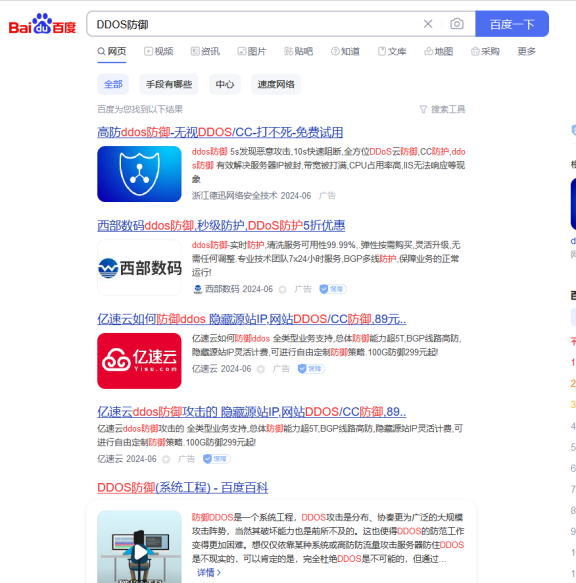This screenshot has height=583, width=576.
Task: Select the 网页 tab
Action: [112, 51]
